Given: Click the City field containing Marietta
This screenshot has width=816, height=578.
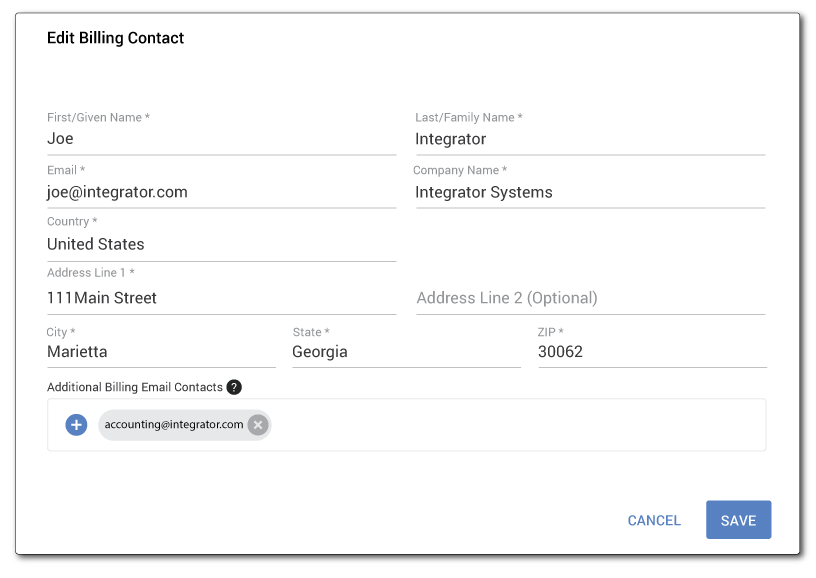Looking at the screenshot, I should pos(160,352).
